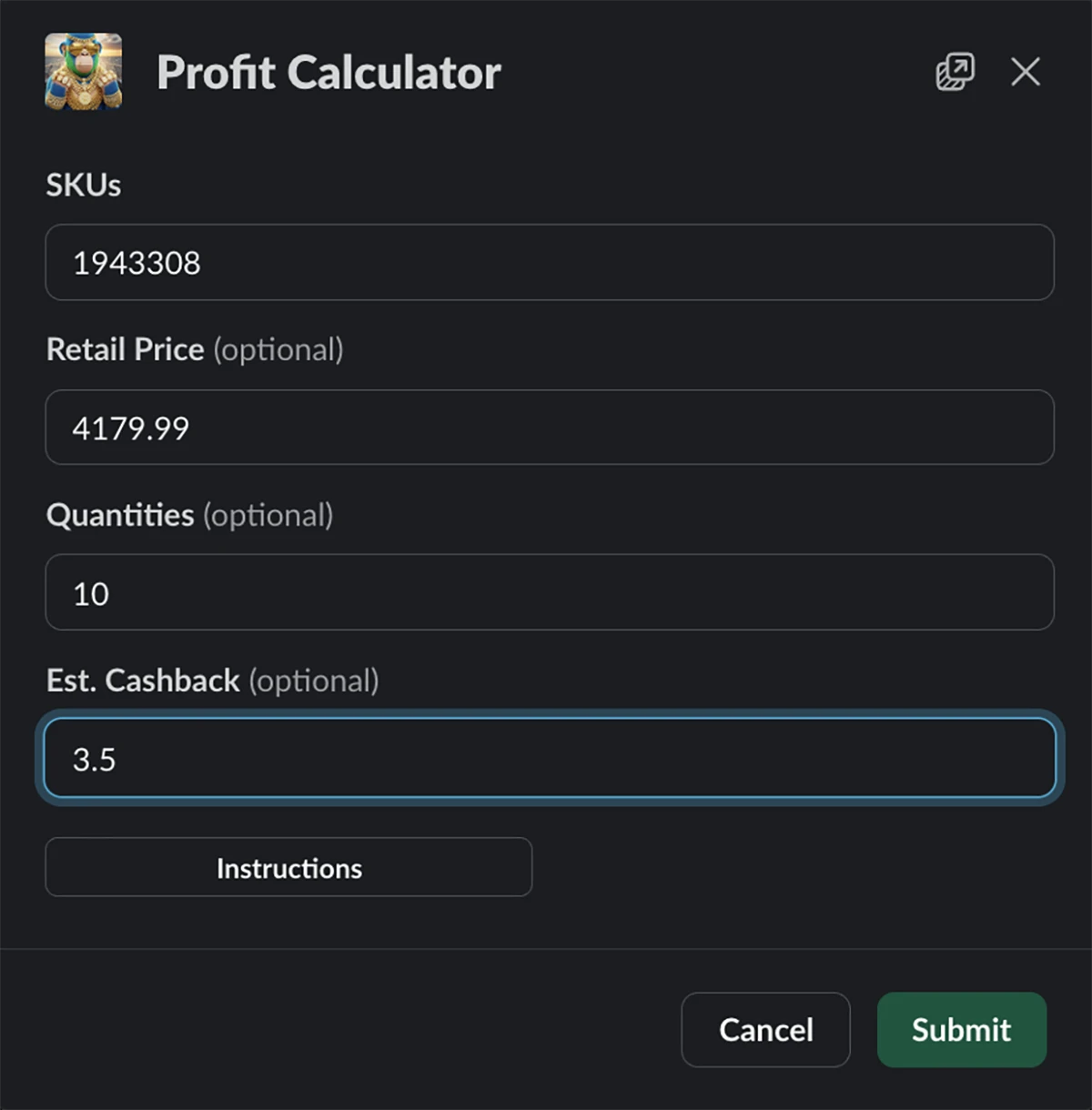Select the number 10 in Quantities
This screenshot has width=1092, height=1110.
pyautogui.click(x=91, y=593)
